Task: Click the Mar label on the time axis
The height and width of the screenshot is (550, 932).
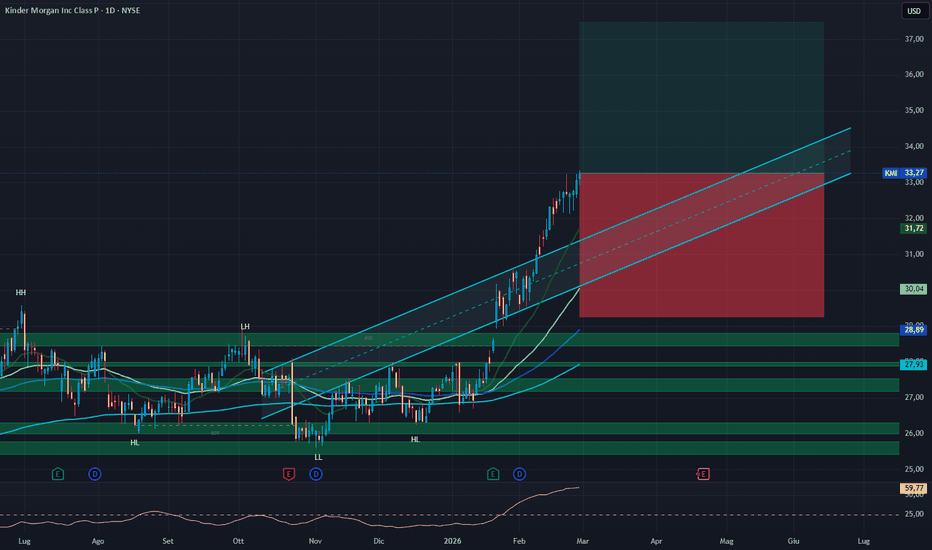Action: tap(582, 541)
